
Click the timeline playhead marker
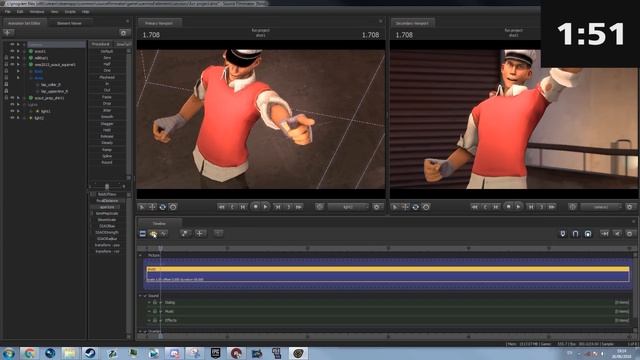pos(160,248)
